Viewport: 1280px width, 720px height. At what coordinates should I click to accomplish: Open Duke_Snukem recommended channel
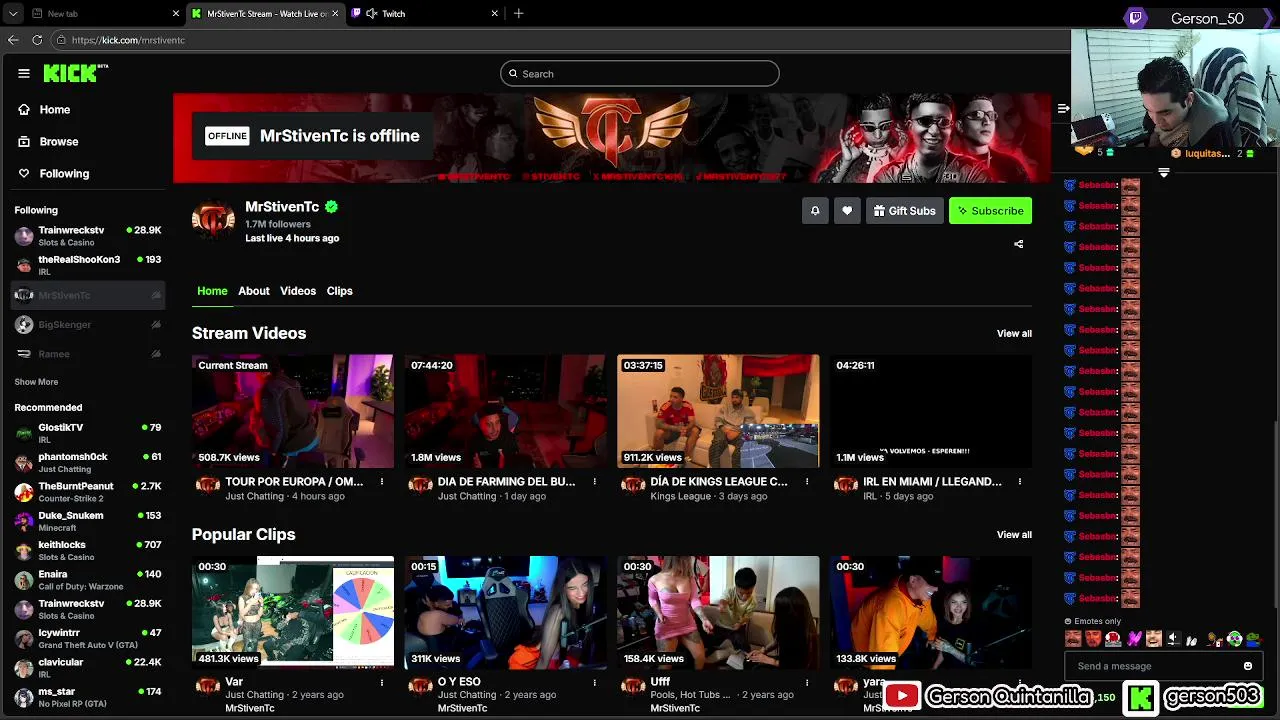(x=88, y=521)
